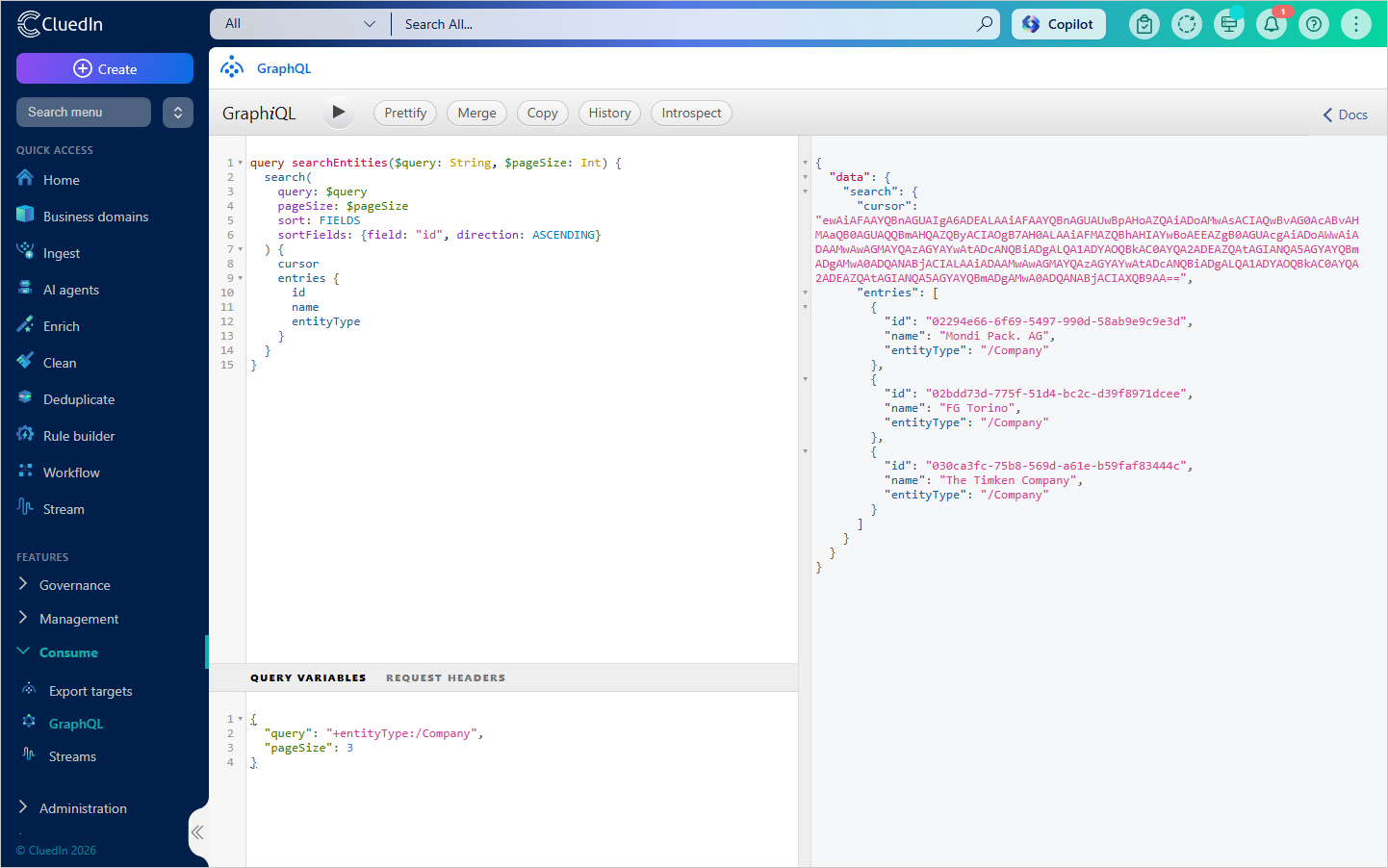
Task: Open Streams under Consume
Action: coord(72,756)
